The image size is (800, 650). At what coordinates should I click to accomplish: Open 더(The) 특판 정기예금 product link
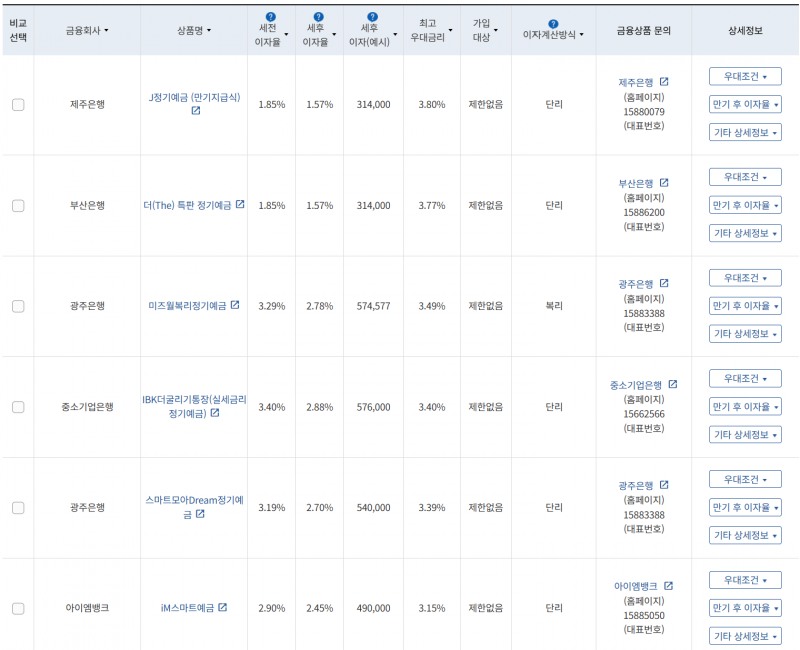(x=187, y=205)
